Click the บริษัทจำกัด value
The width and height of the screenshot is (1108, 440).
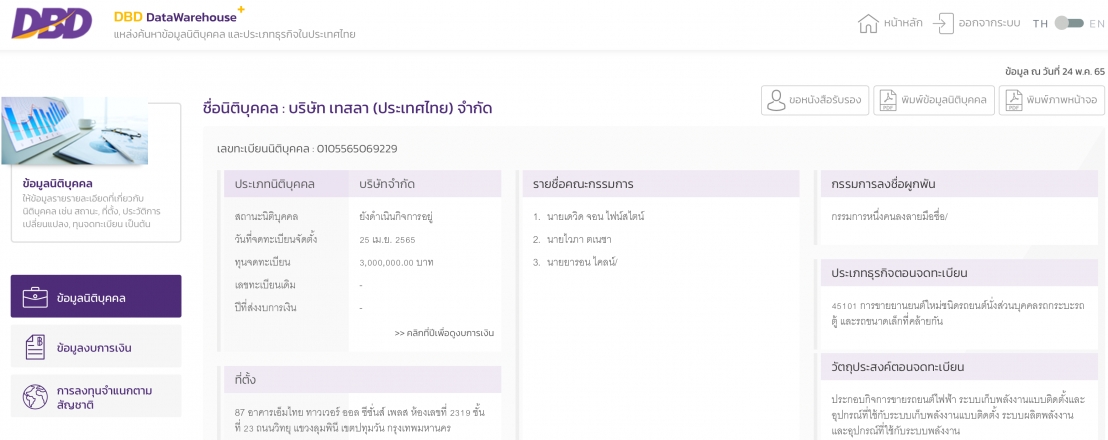point(387,184)
